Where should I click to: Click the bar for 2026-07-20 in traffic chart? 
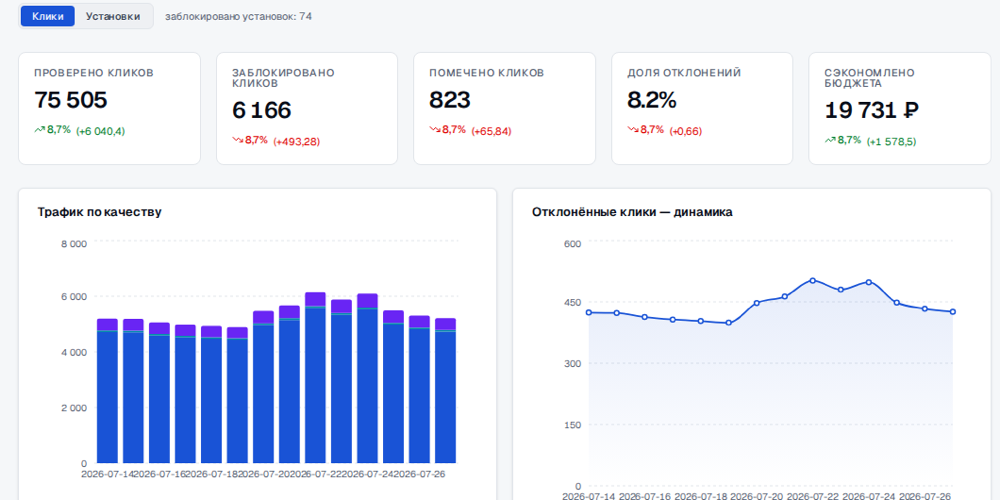coord(263,387)
